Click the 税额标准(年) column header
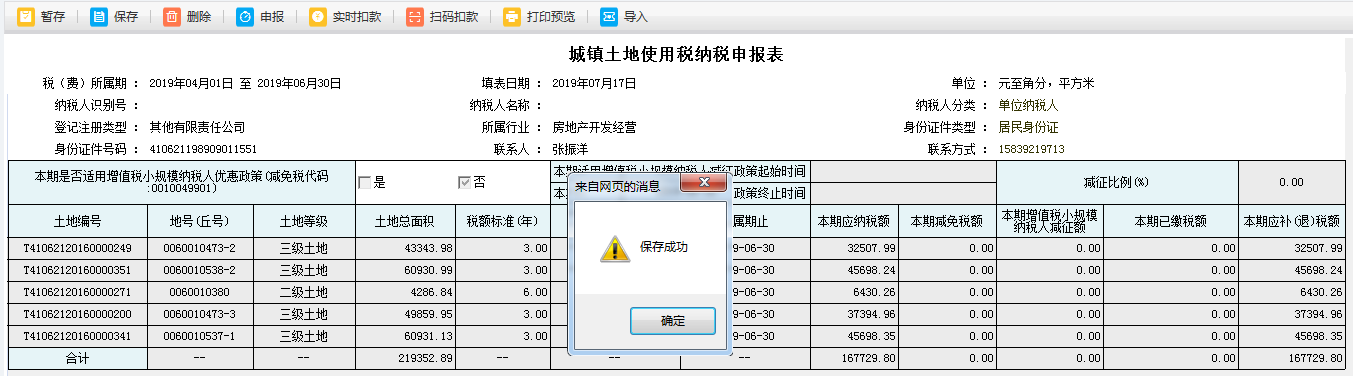1353x376 pixels. [503, 221]
